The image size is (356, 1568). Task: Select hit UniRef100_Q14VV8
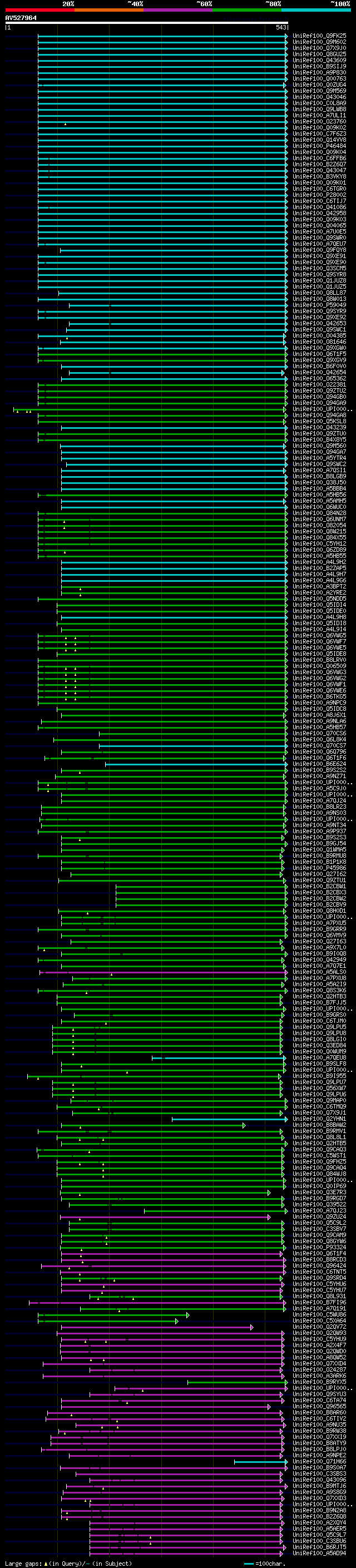[x=319, y=140]
